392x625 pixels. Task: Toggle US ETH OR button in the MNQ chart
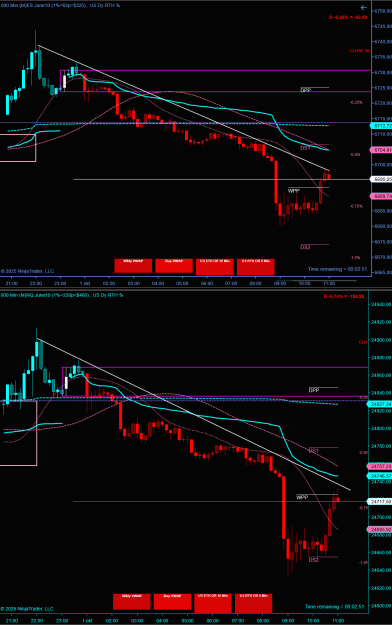[213, 603]
